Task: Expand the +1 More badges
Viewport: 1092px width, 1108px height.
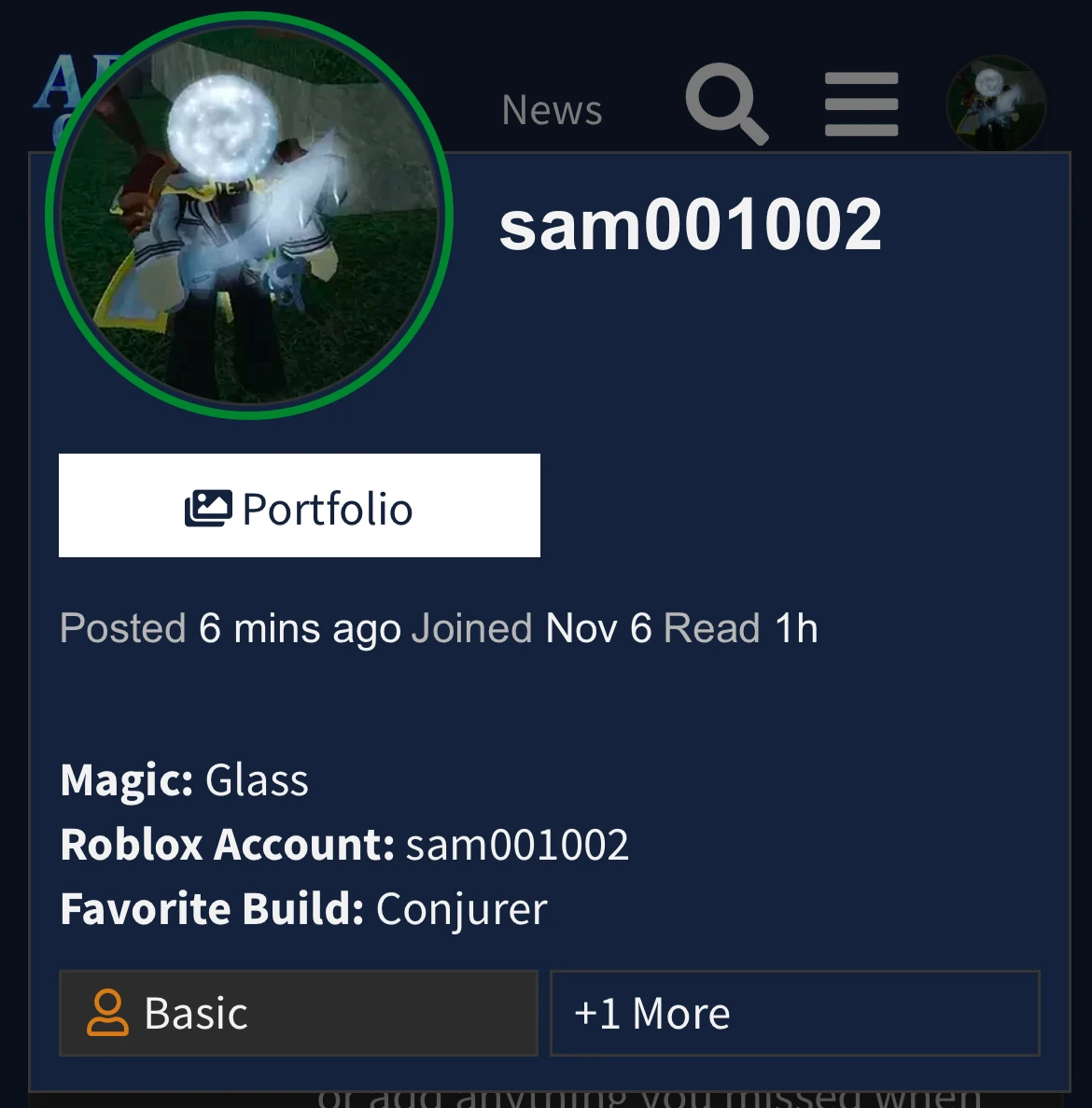Action: tap(794, 1014)
